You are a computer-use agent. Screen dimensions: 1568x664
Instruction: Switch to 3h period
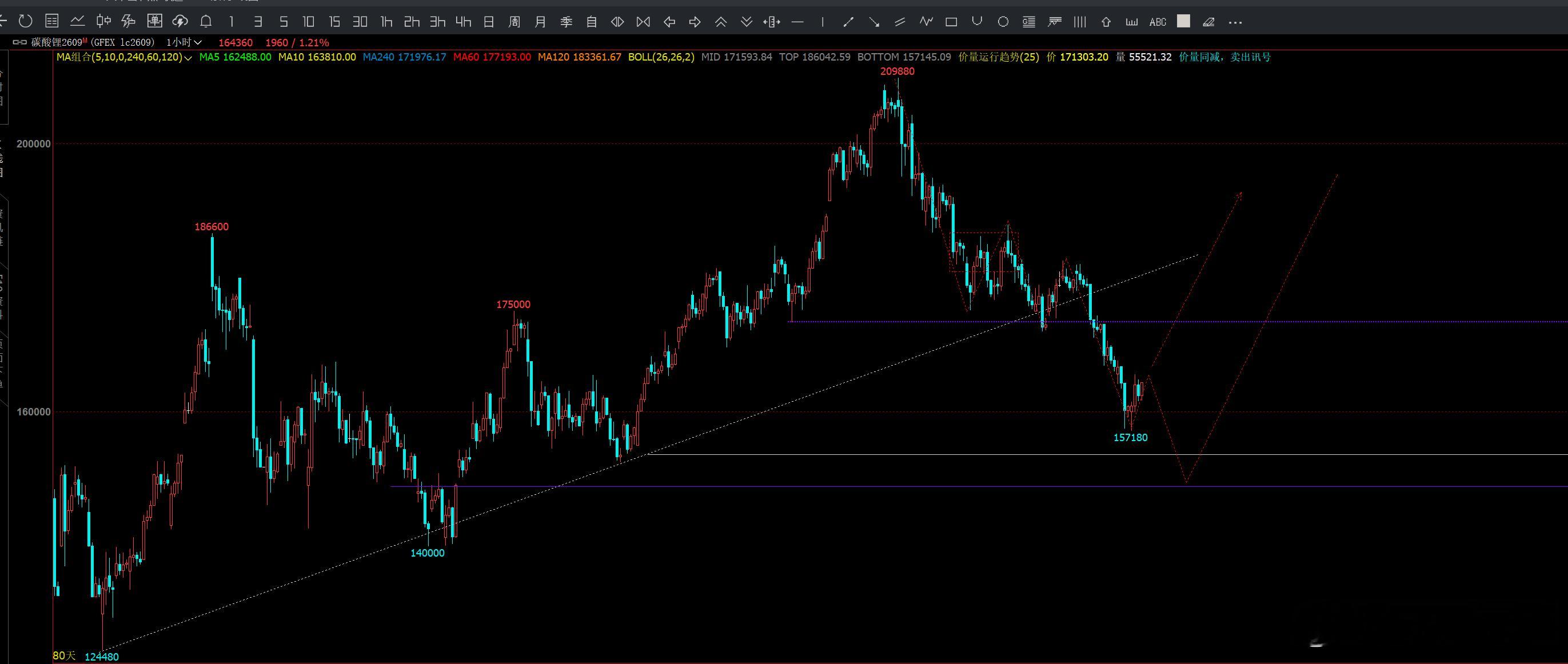(437, 22)
